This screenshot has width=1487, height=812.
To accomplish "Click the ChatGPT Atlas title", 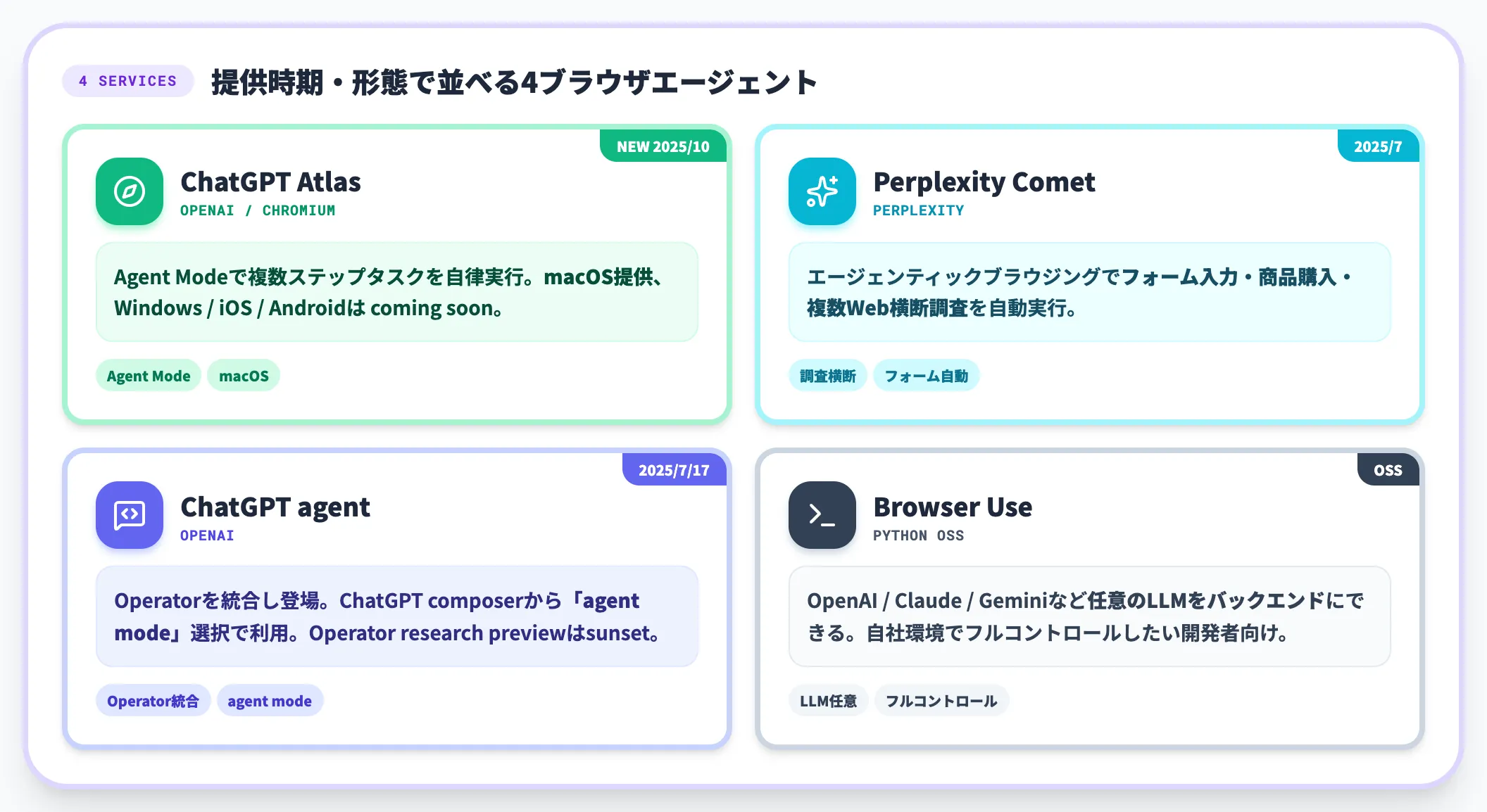I will [270, 182].
